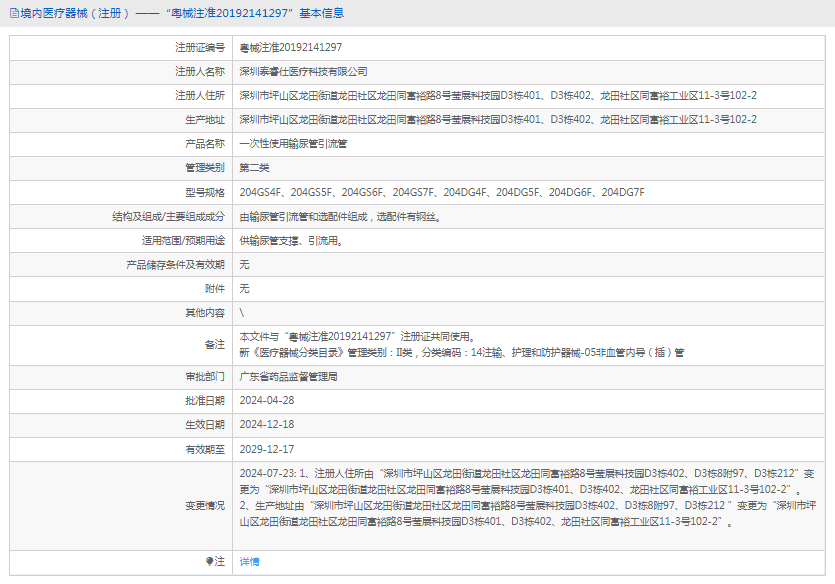The height and width of the screenshot is (584, 835).
Task: Select the 注册证编号 row label
Action: point(200,48)
